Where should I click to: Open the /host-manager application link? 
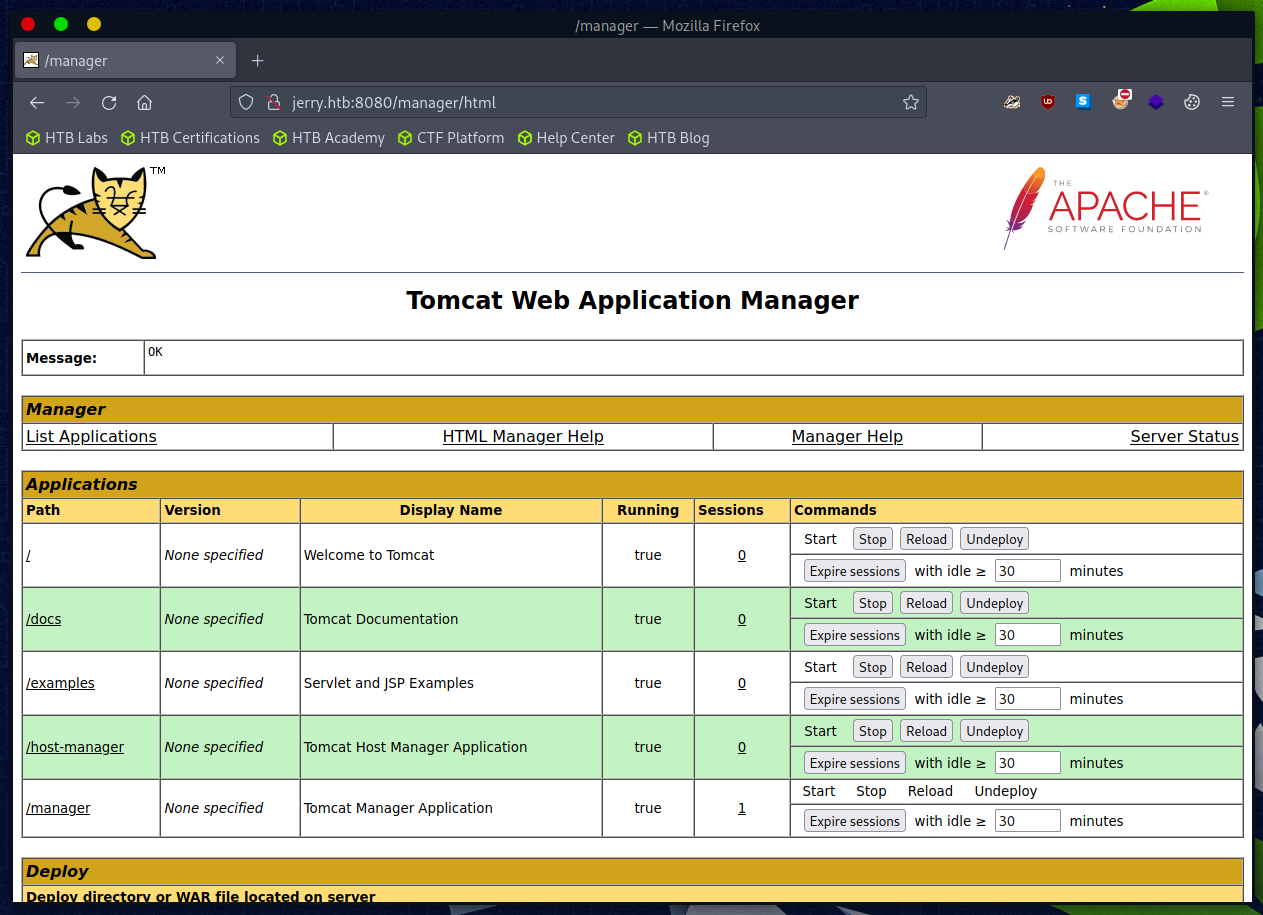[75, 747]
